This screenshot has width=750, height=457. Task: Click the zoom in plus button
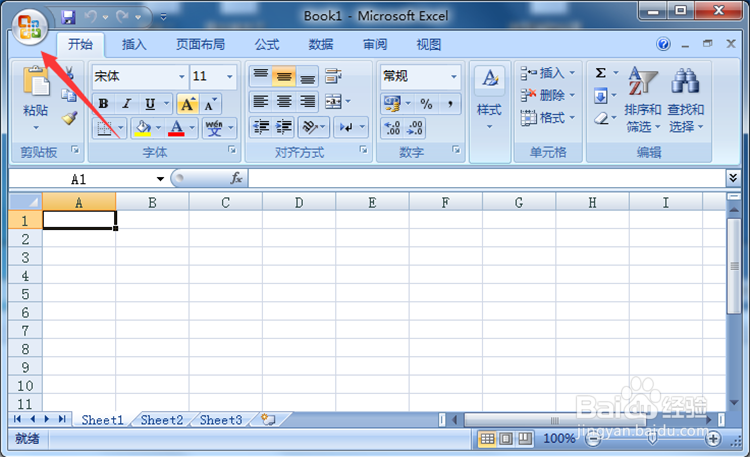point(713,438)
